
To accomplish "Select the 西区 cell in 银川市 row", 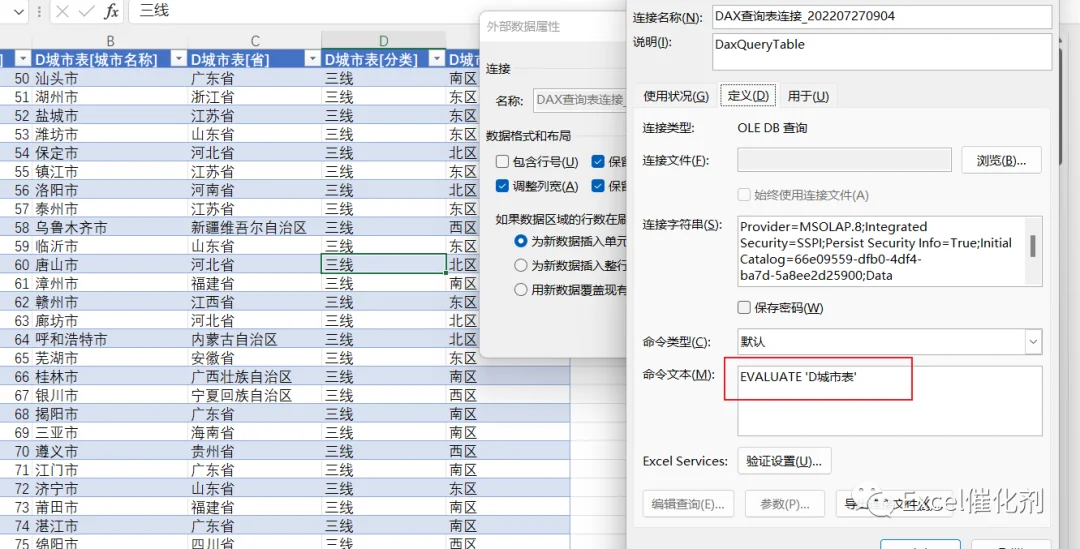I will pyautogui.click(x=508, y=395).
